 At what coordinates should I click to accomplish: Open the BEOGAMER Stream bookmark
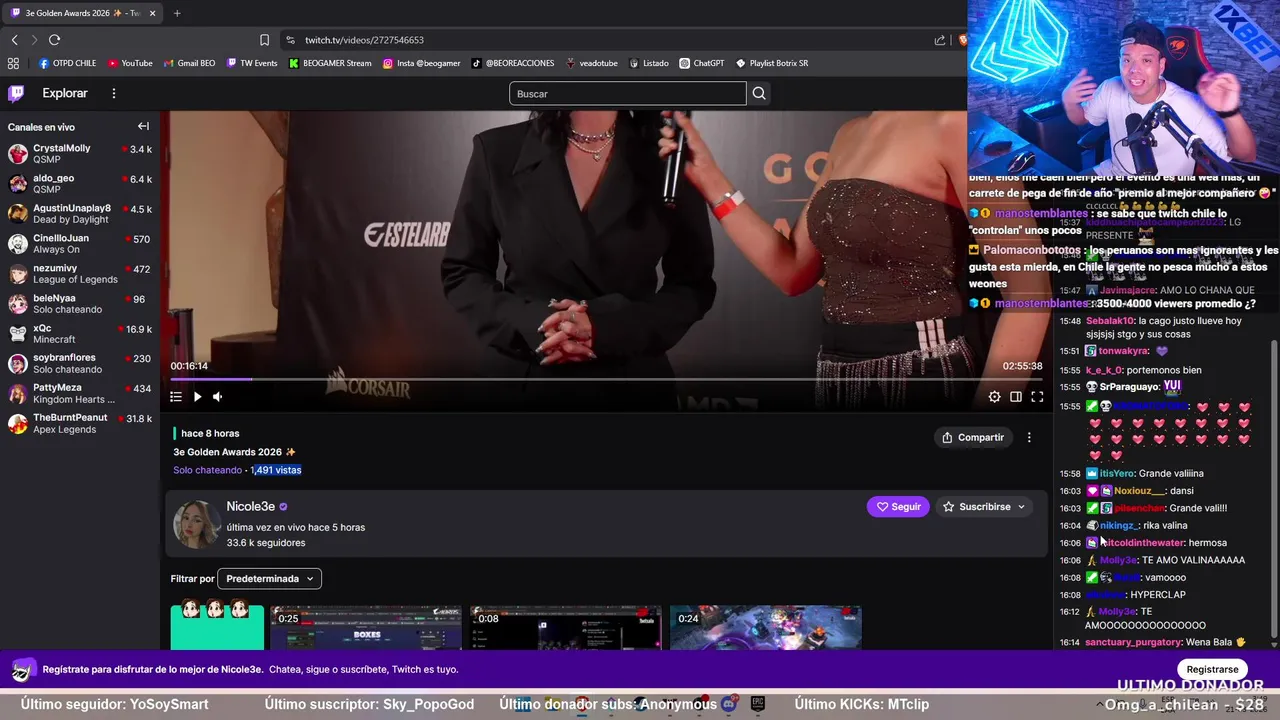(330, 63)
